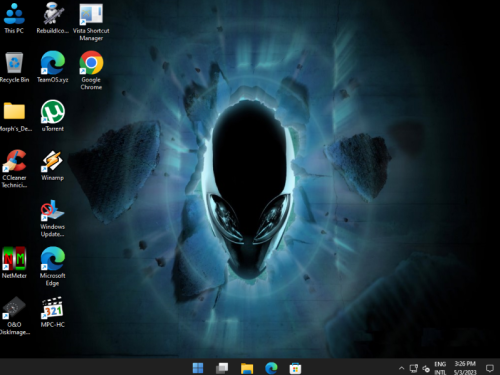Screen dimensions: 500x375
Task: Show hidden system tray icons
Action: (401, 368)
